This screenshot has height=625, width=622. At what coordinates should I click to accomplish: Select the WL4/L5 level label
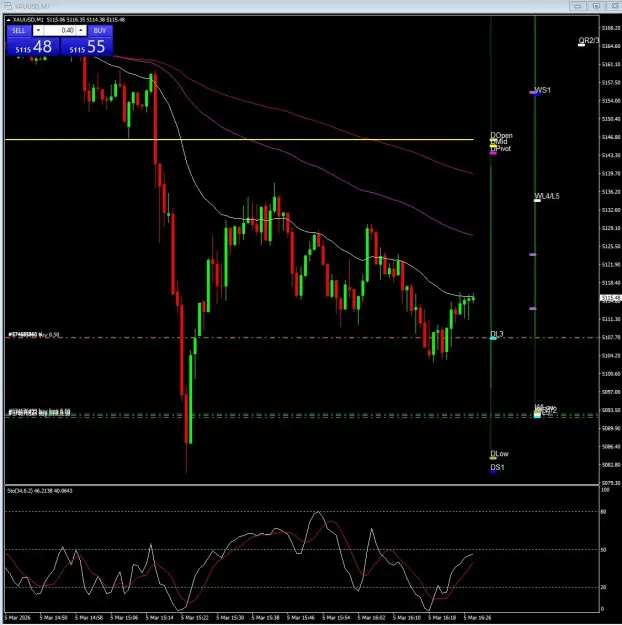[x=547, y=196]
